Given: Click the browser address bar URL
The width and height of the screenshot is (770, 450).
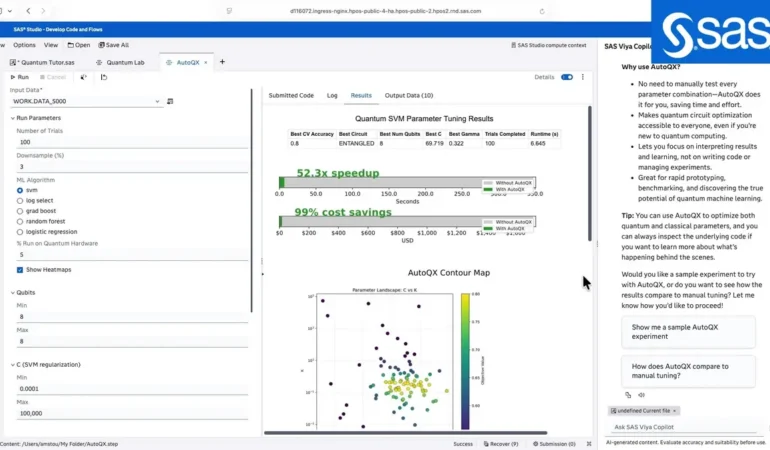Looking at the screenshot, I should tap(385, 11).
